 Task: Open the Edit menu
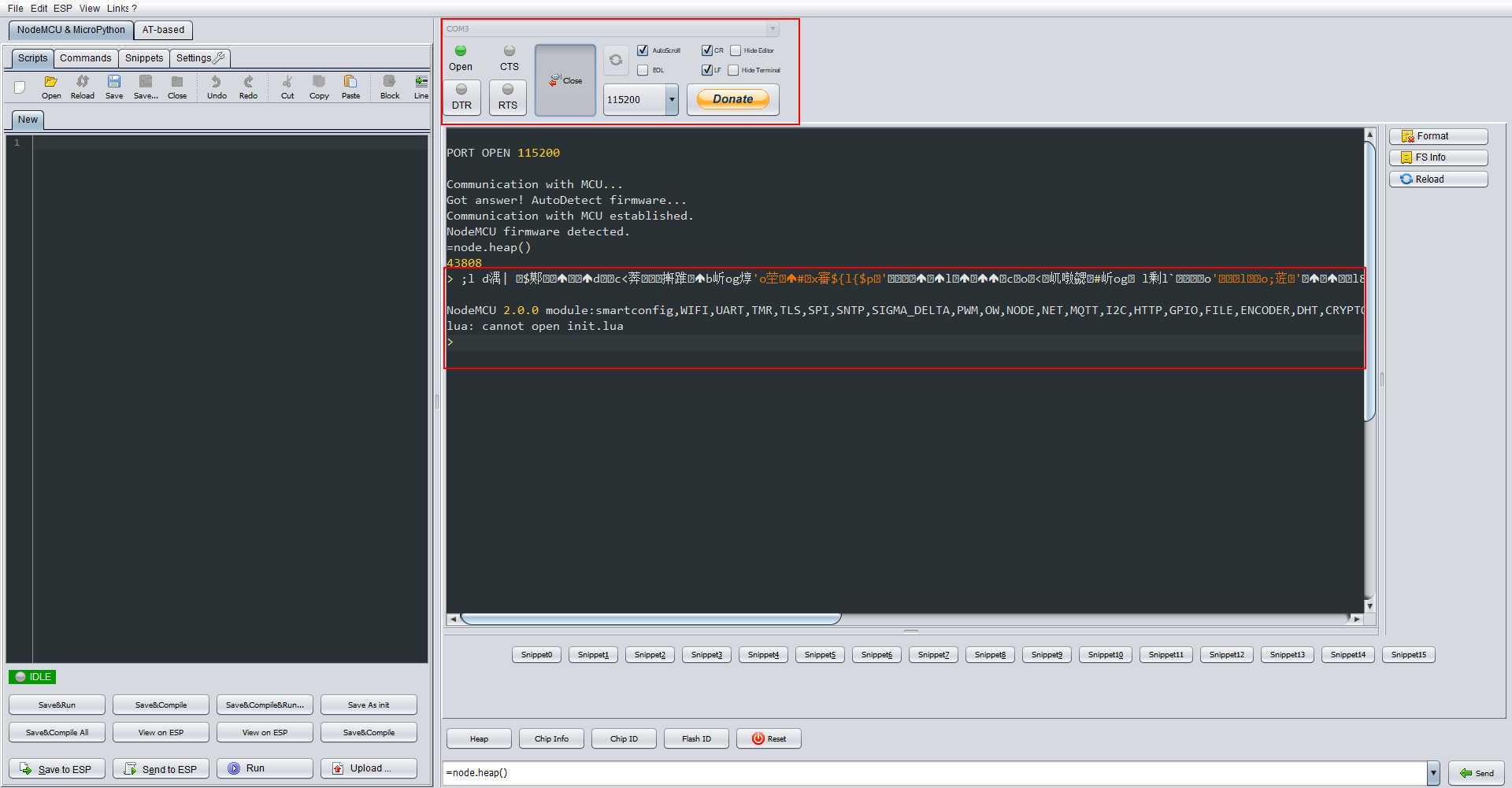tap(39, 9)
